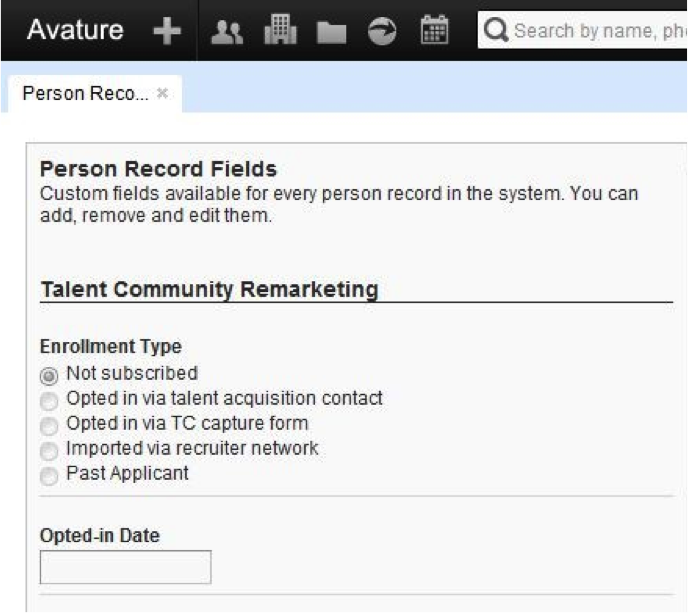Image resolution: width=688 pixels, height=613 pixels.
Task: Open the folder icon in top bar
Action: pos(331,32)
